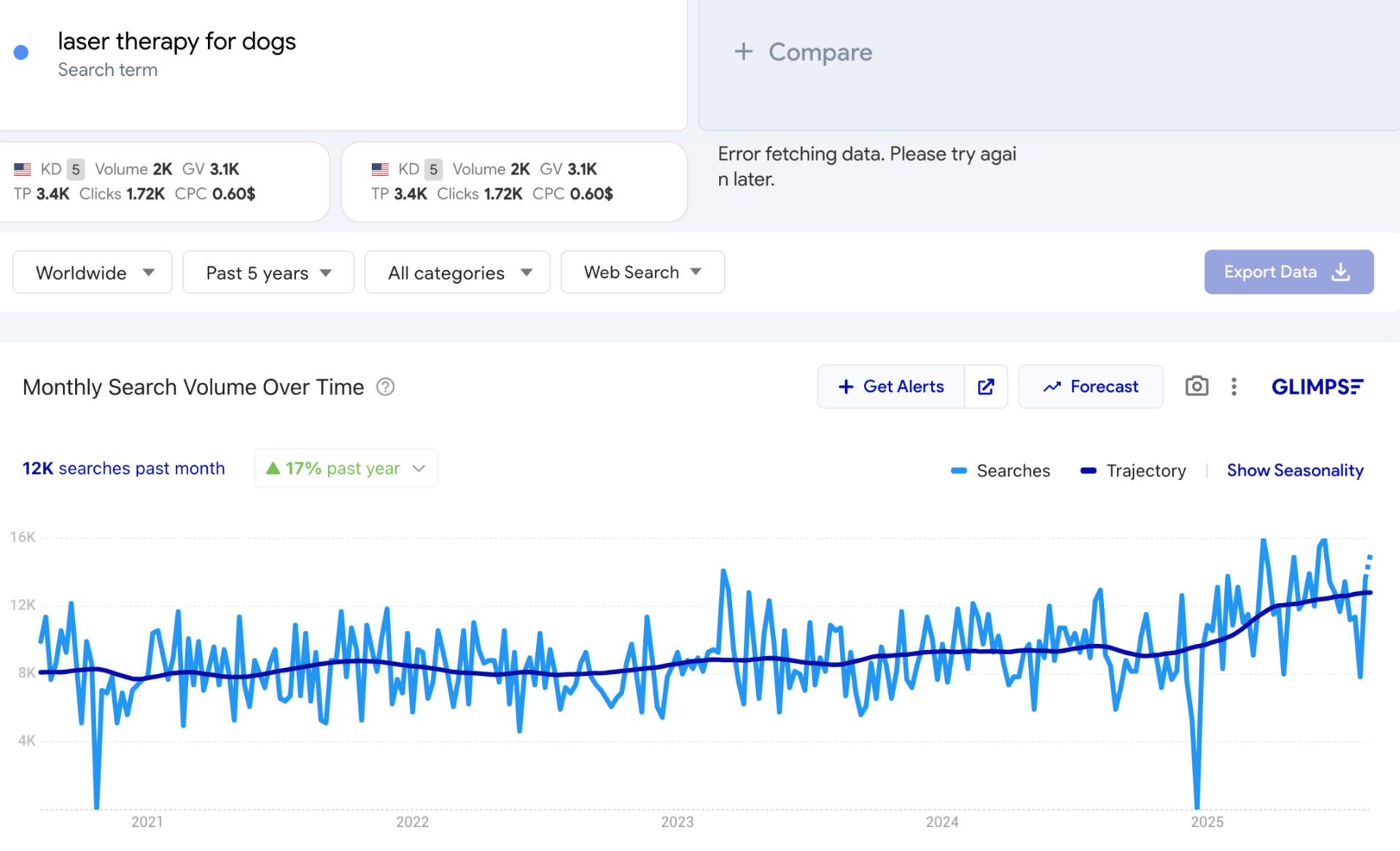Click the Forecast button
Viewport: 1400px width, 851px height.
(1090, 386)
